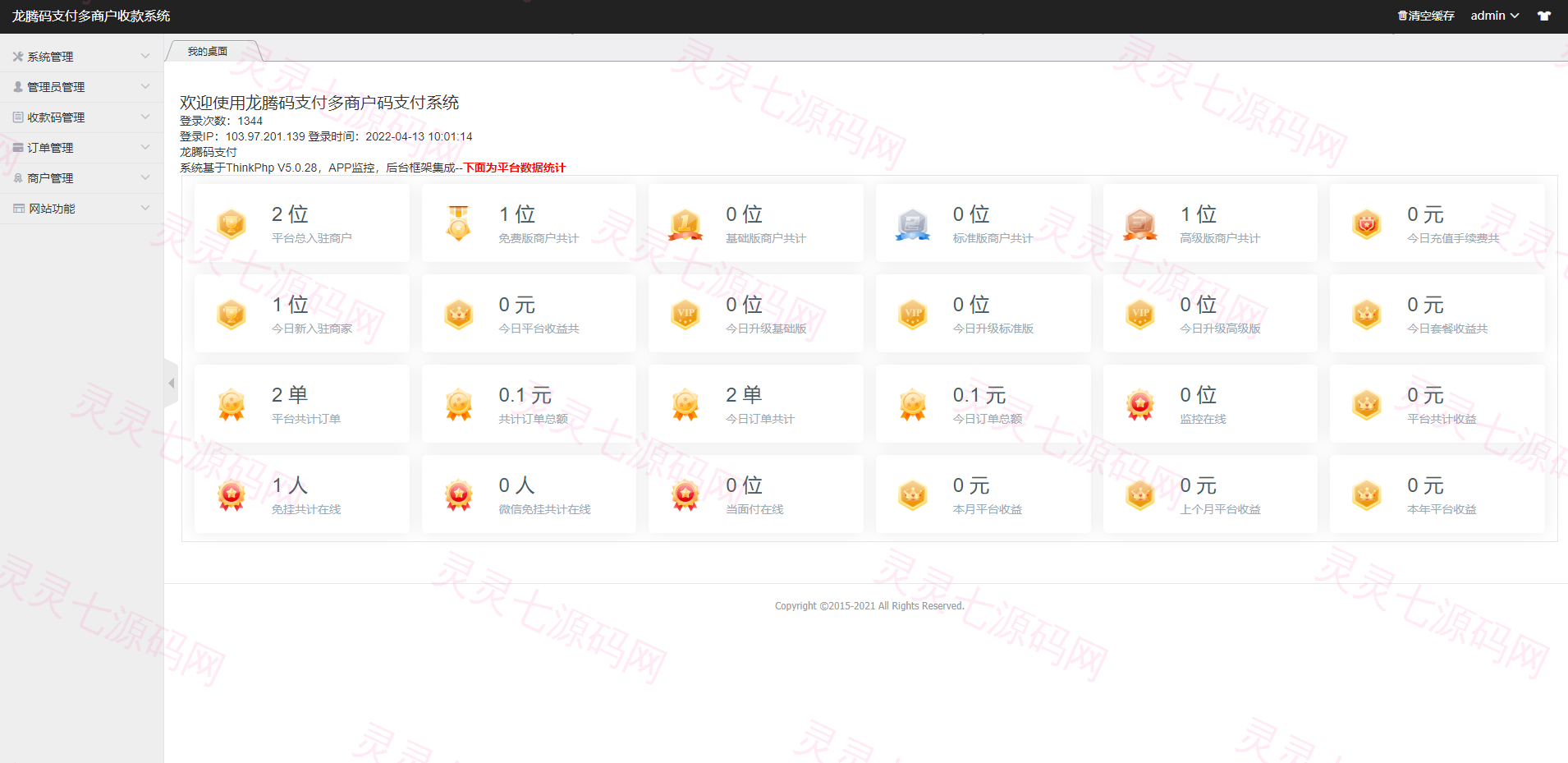Click the 本月平台收益 crown badge icon
Viewport: 1568px width, 763px height.
(x=913, y=494)
